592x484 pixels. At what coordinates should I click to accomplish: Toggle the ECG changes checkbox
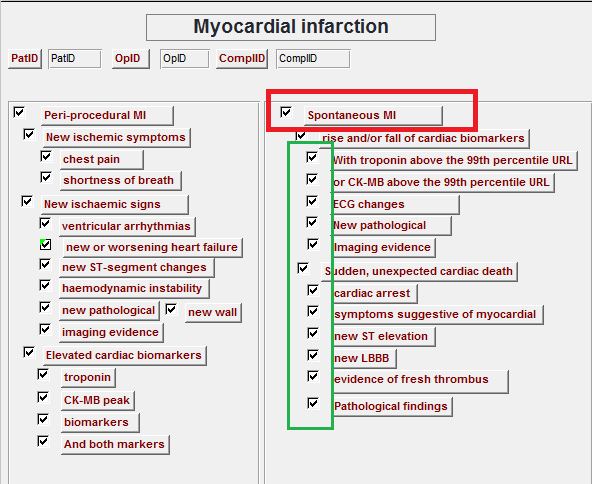point(312,201)
